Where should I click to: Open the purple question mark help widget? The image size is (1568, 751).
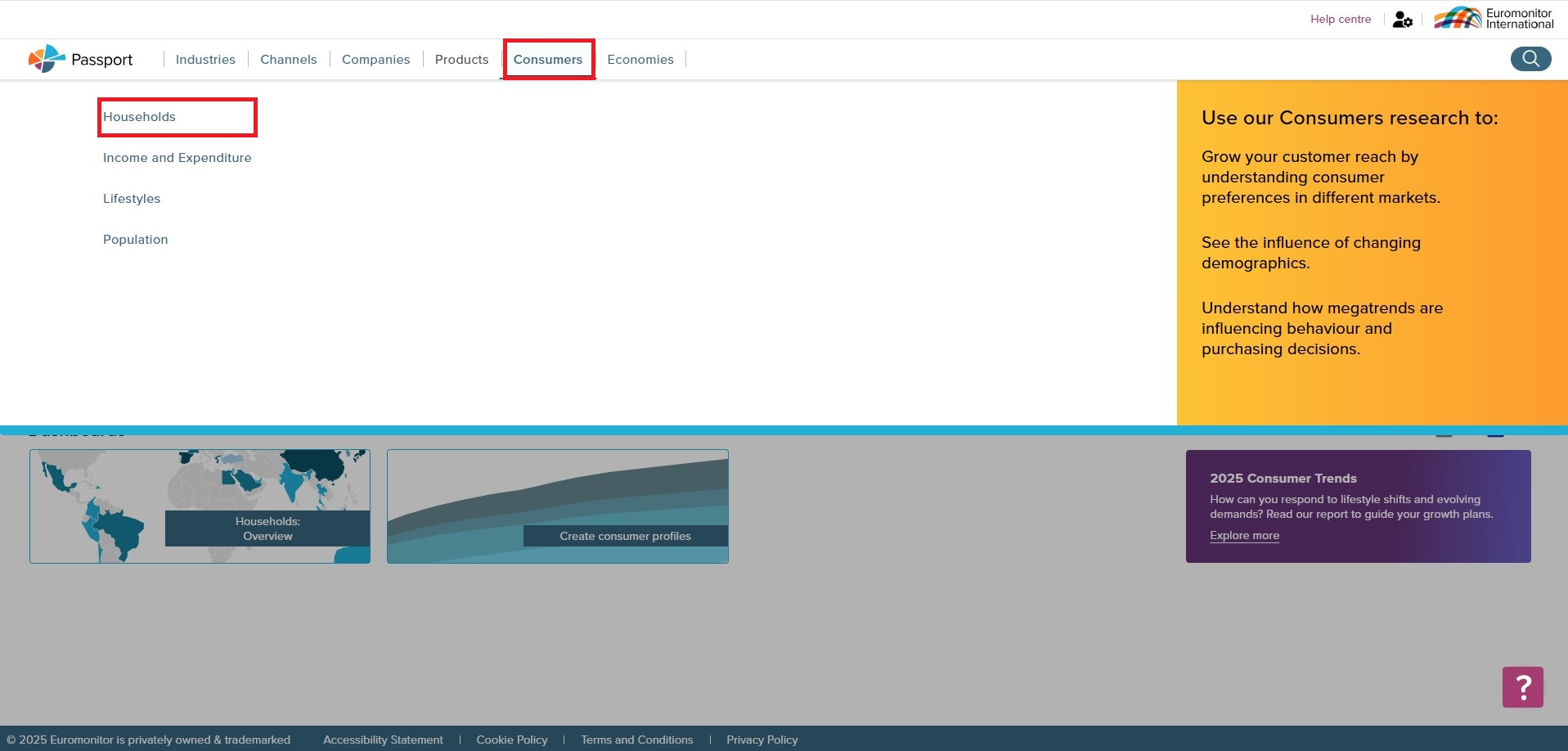1522,687
